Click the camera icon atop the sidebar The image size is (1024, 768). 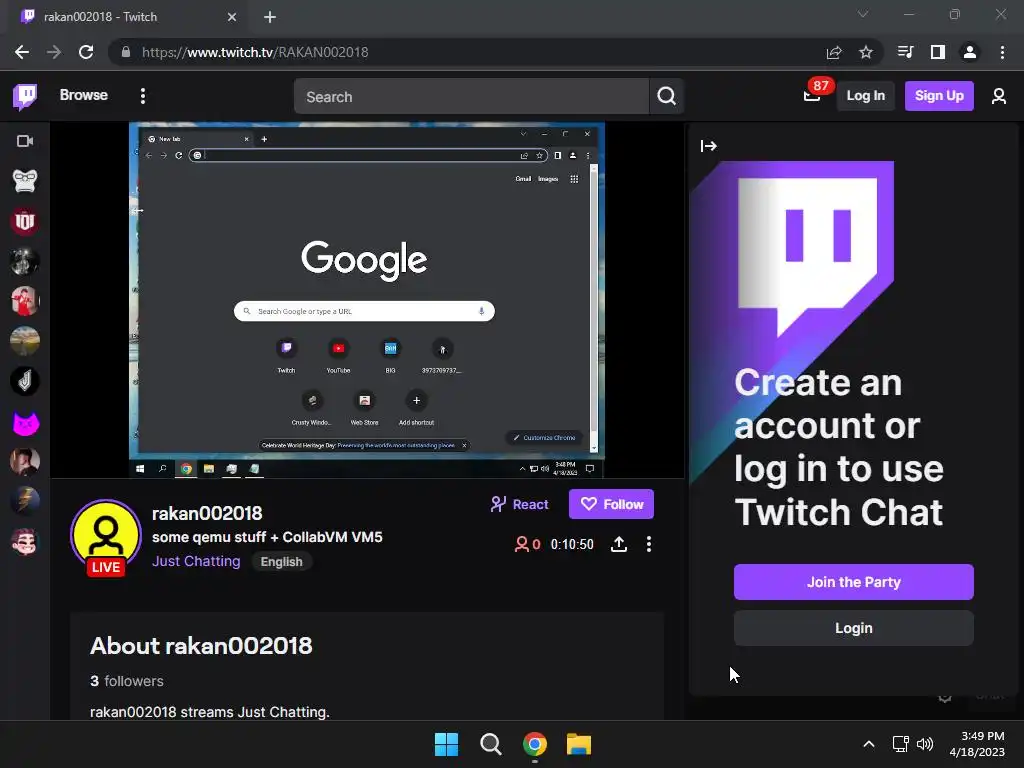tap(25, 141)
